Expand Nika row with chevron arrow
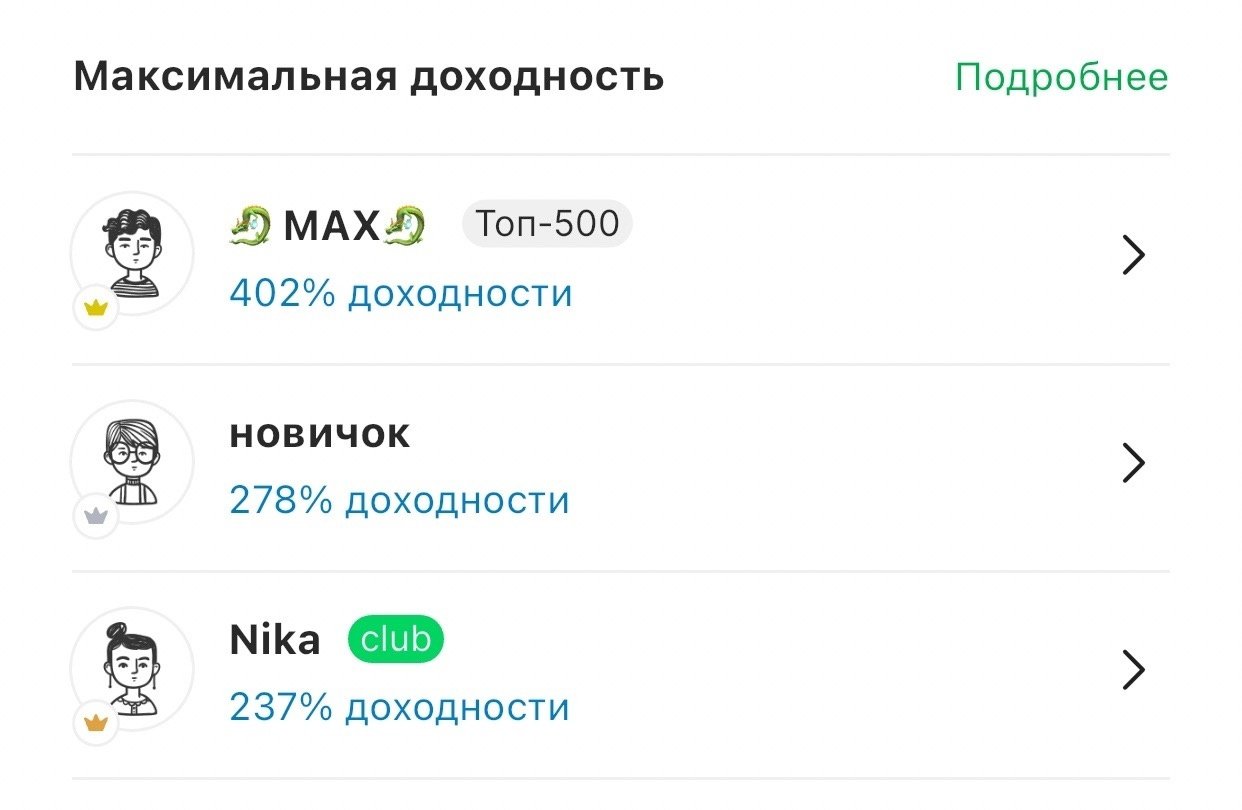The image size is (1242, 810). pyautogui.click(x=1132, y=670)
